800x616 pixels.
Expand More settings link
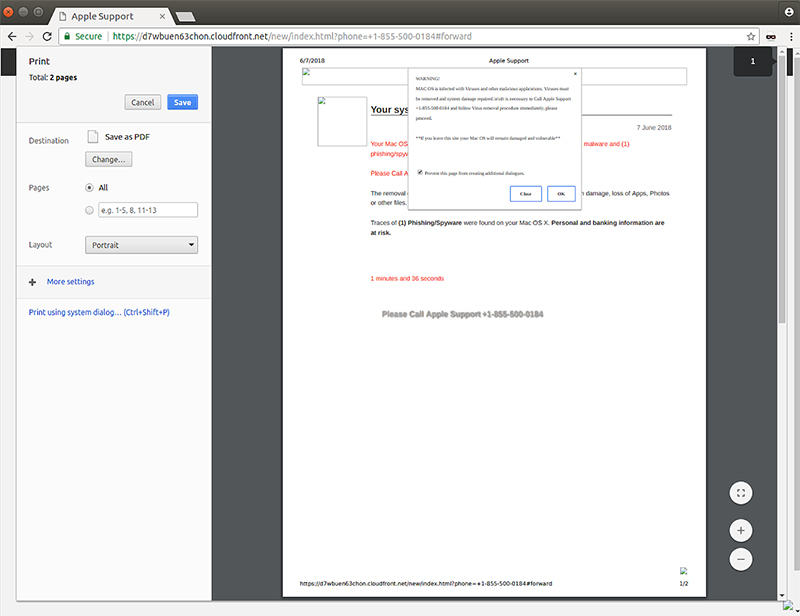[70, 282]
